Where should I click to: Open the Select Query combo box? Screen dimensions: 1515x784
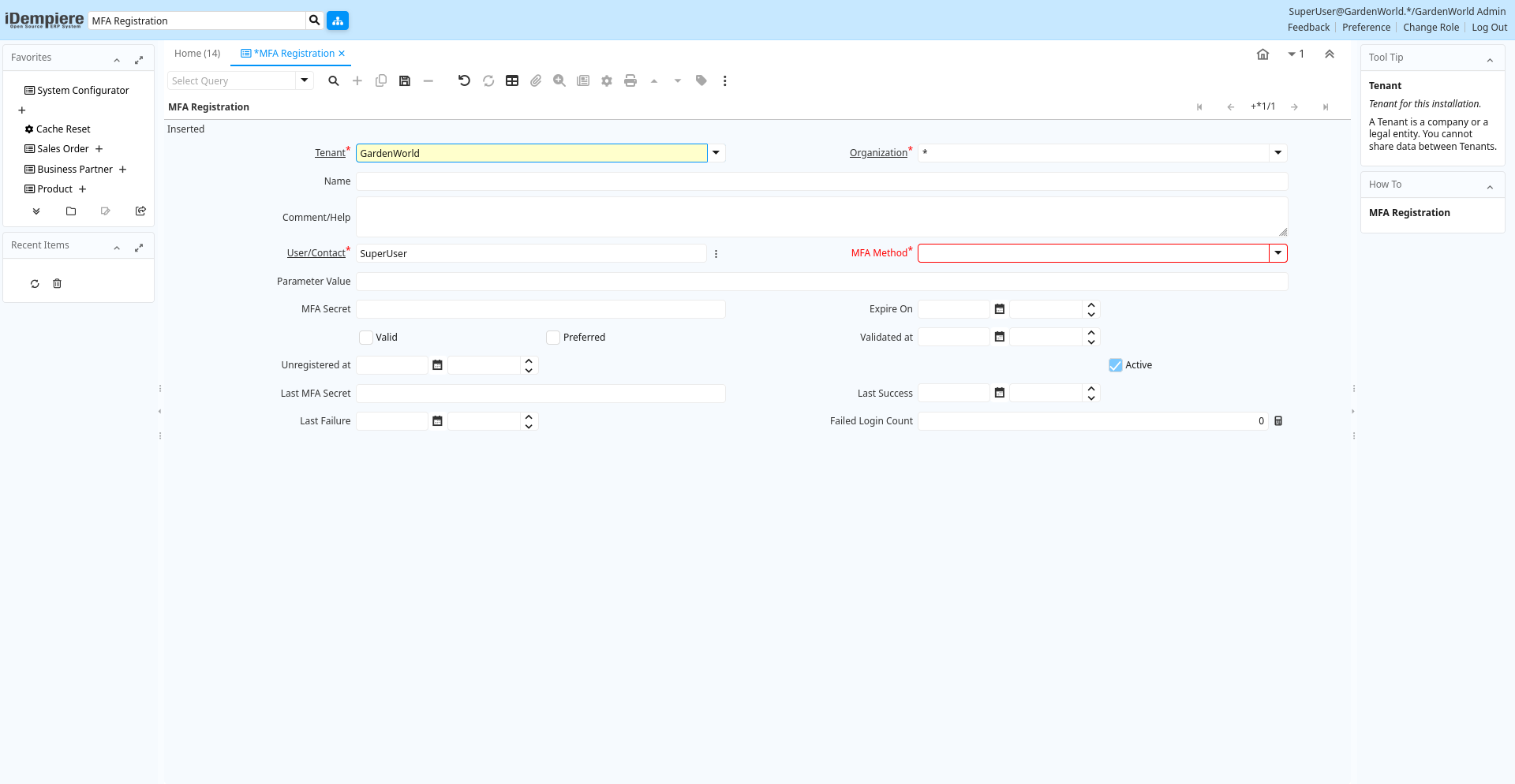(x=305, y=80)
